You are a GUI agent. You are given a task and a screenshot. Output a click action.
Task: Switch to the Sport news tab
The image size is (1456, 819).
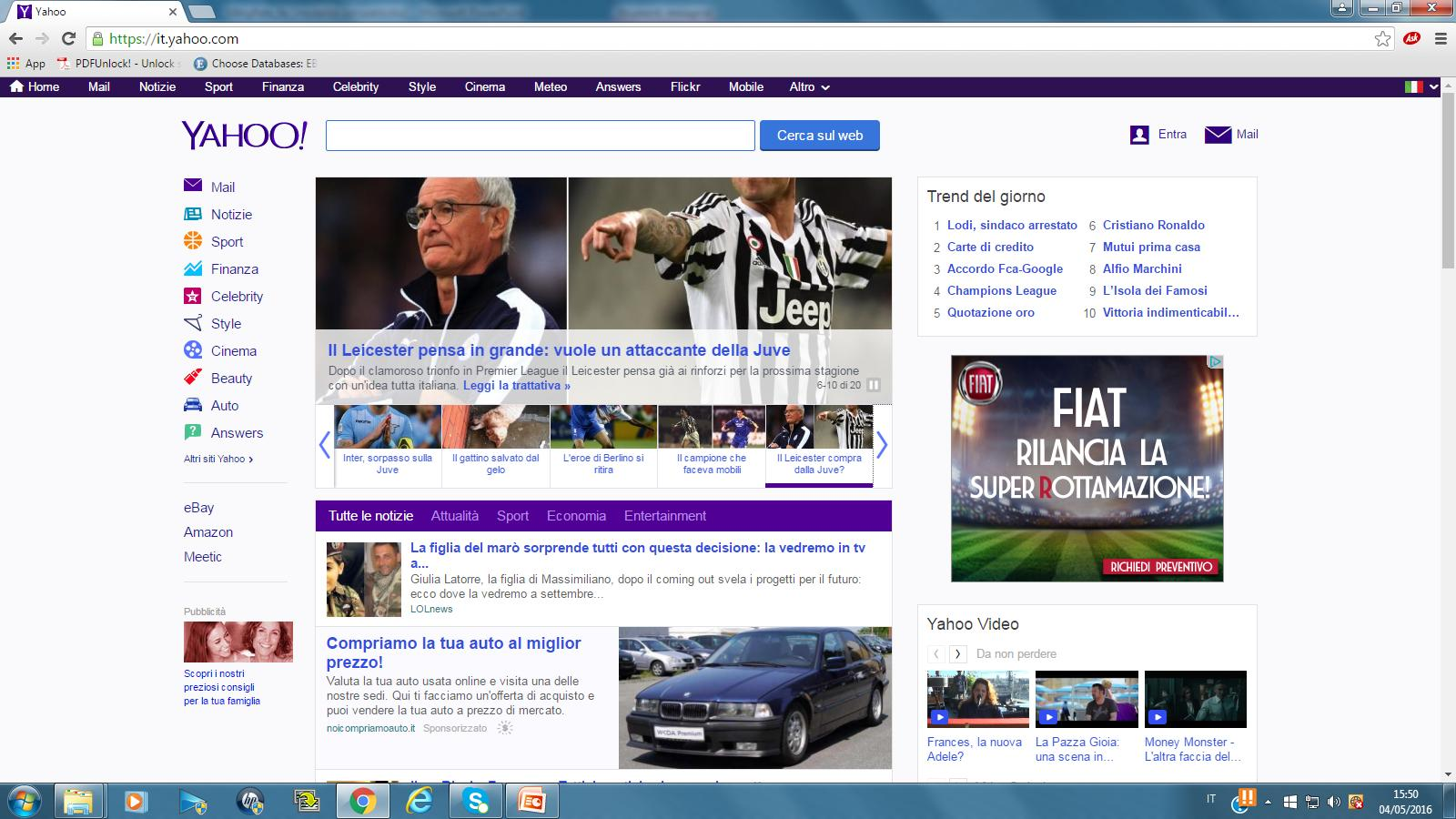[512, 516]
